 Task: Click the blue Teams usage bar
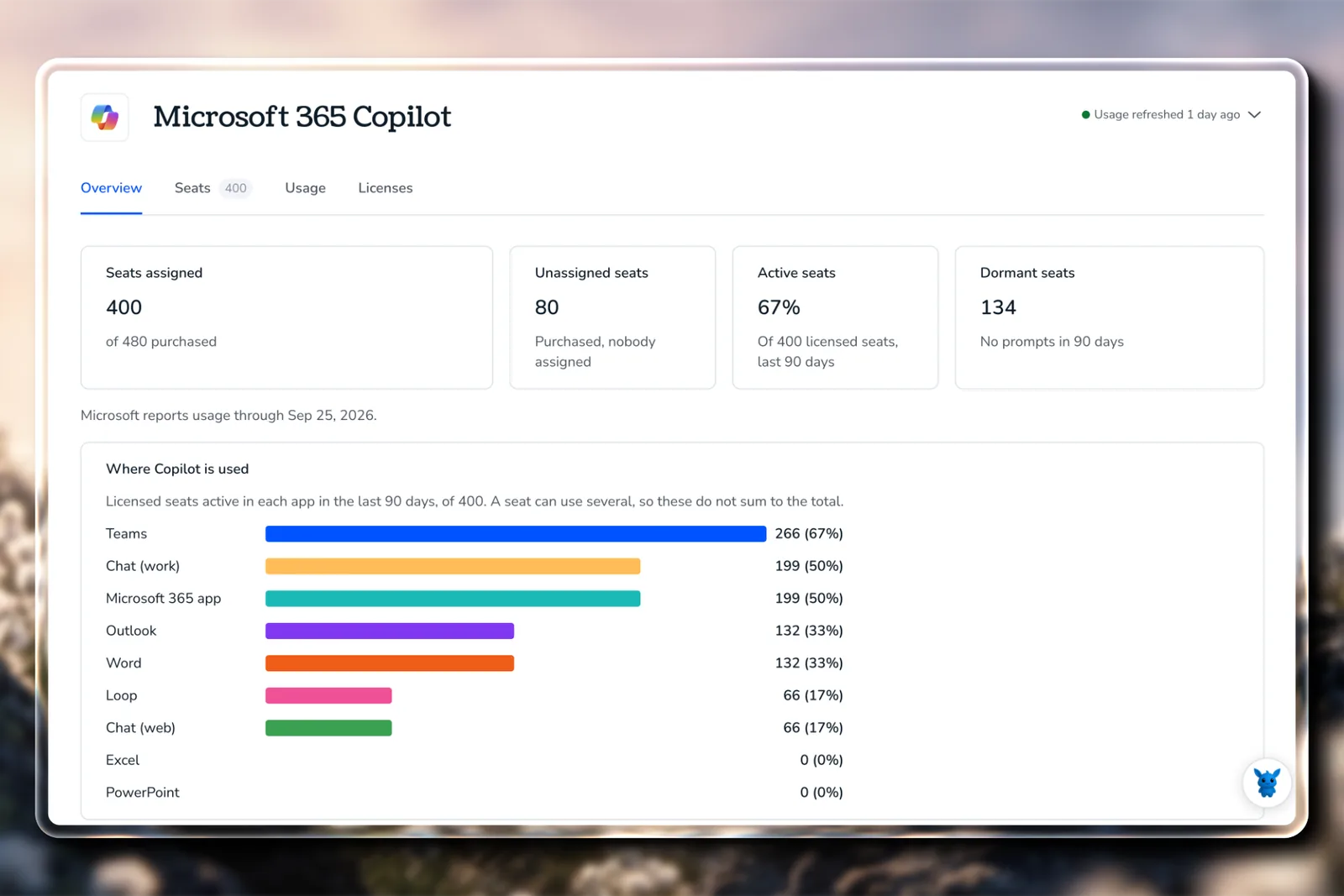point(516,534)
